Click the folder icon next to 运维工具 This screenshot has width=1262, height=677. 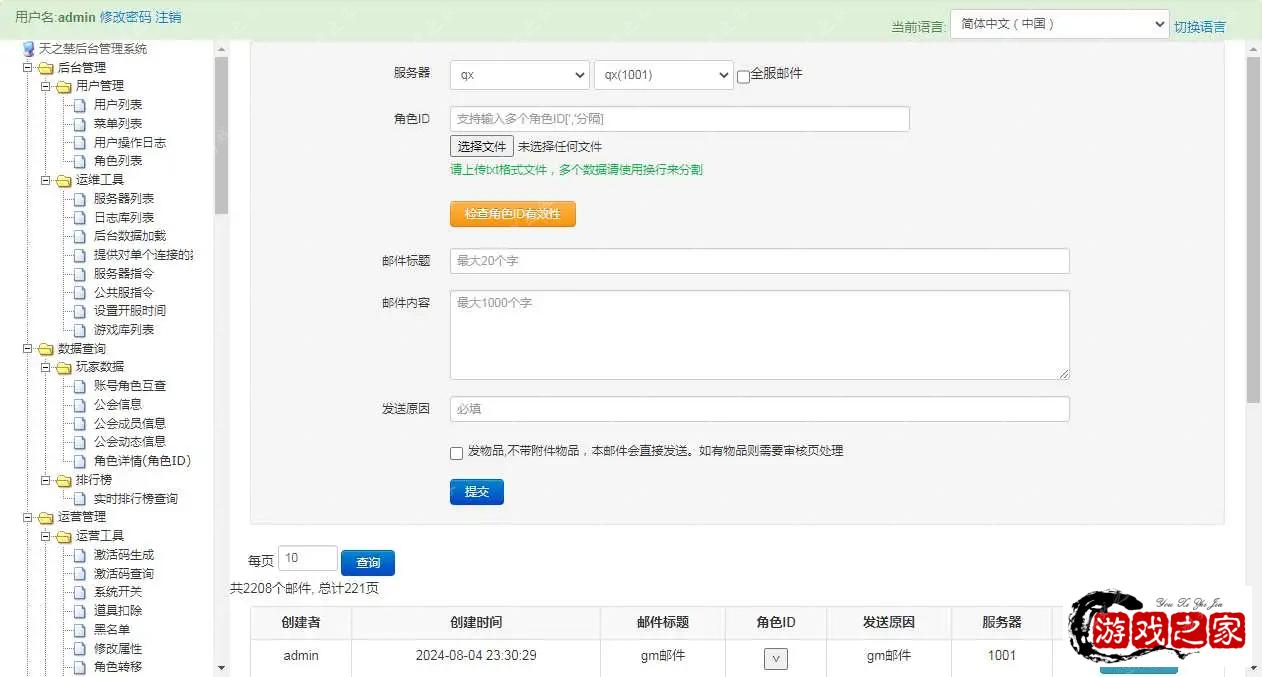[60, 180]
